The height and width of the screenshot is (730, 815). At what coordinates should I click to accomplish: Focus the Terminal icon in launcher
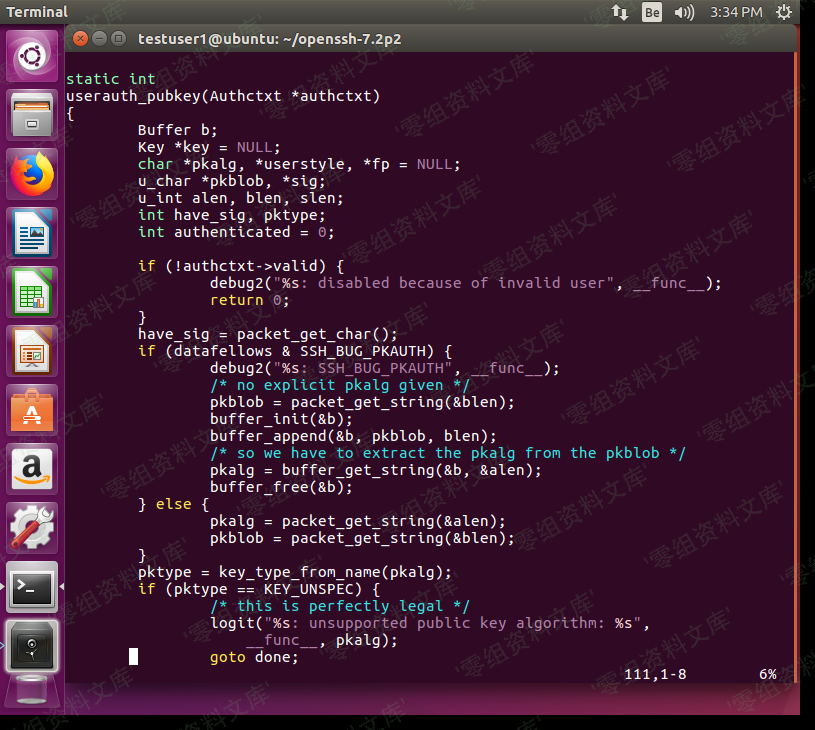tap(33, 587)
